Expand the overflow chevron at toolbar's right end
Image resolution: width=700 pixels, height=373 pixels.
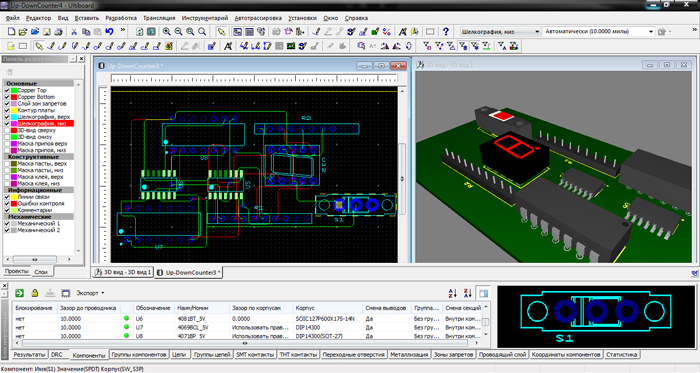coord(695,29)
